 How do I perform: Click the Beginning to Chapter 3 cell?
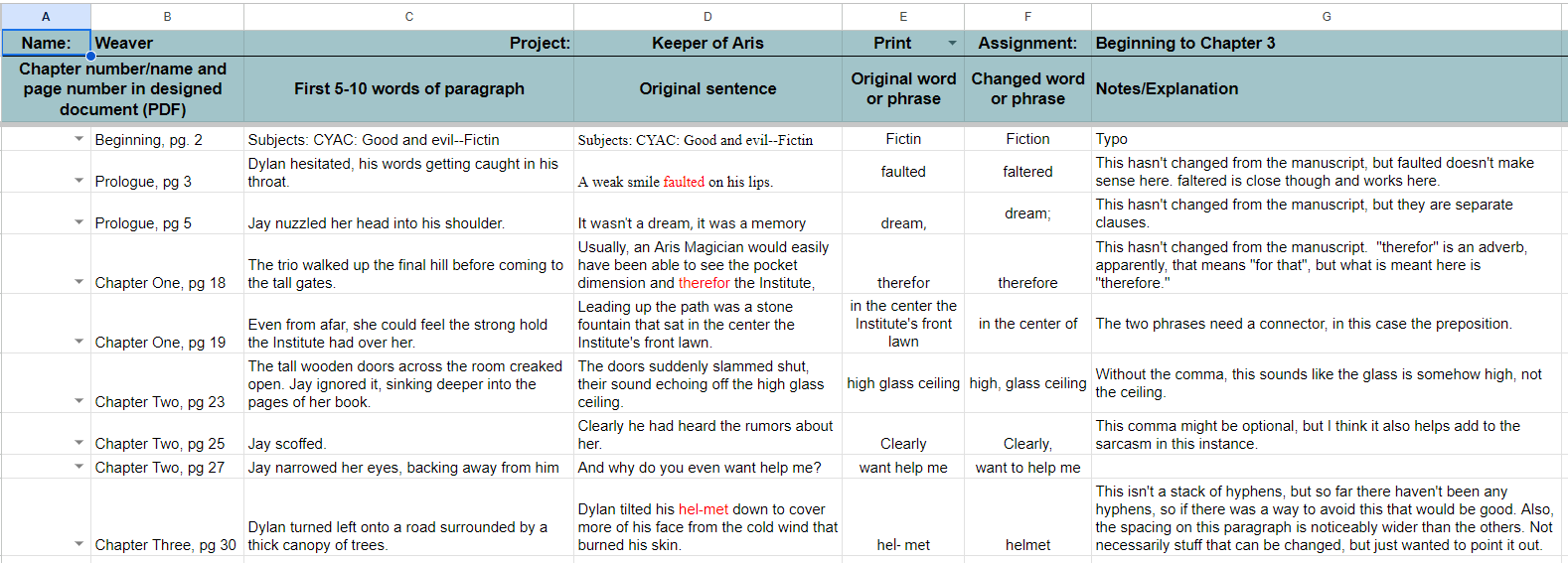tap(1327, 44)
